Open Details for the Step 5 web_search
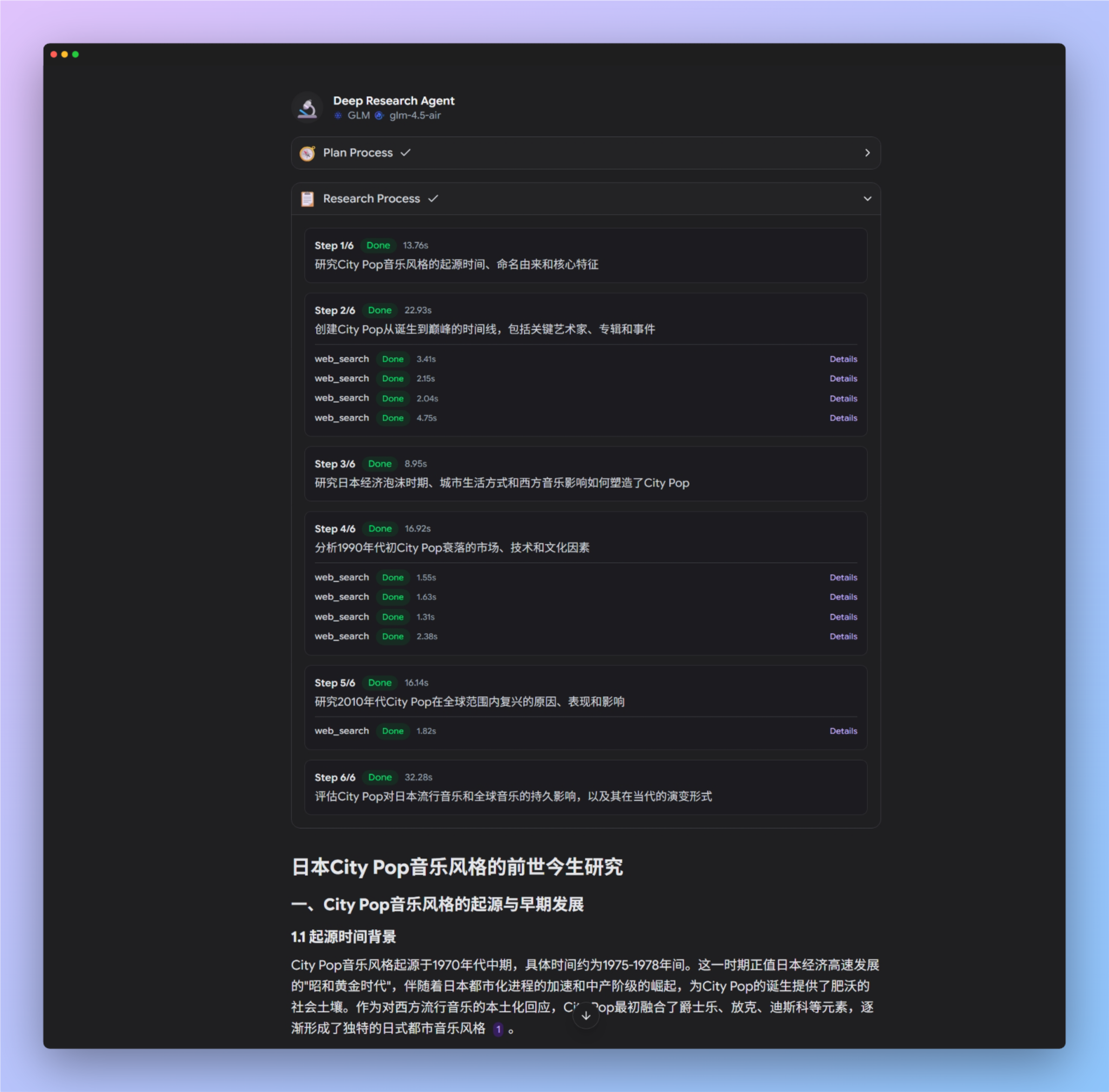The image size is (1109, 1092). pos(843,731)
